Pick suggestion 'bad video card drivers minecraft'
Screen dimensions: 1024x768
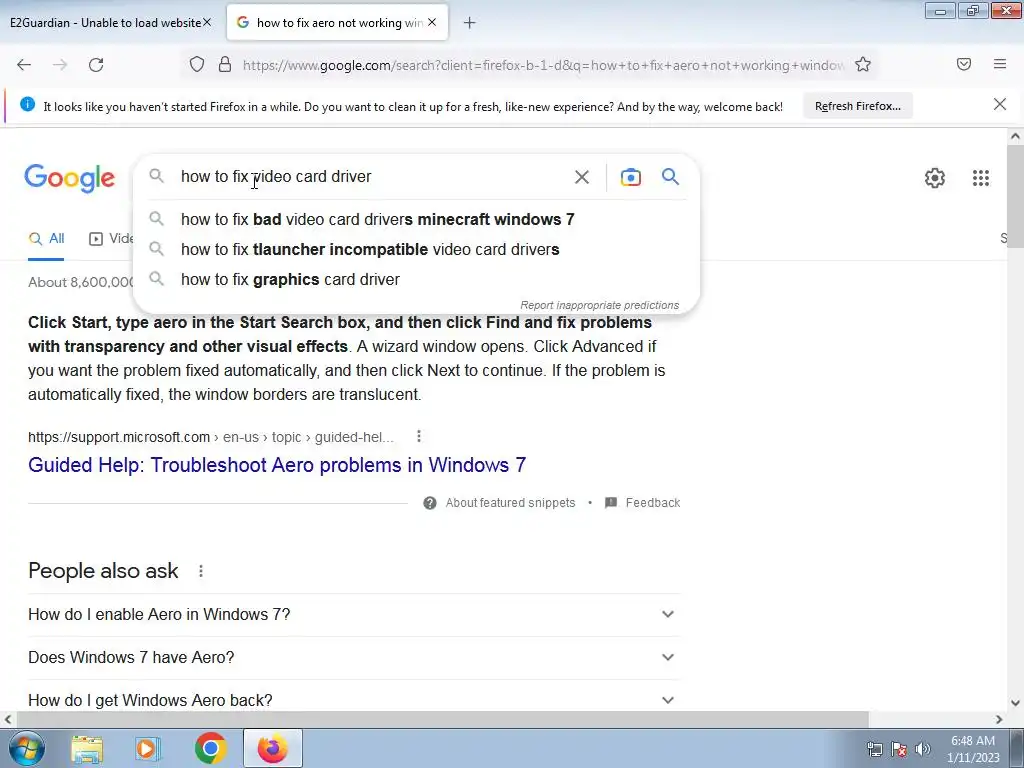[x=416, y=219]
